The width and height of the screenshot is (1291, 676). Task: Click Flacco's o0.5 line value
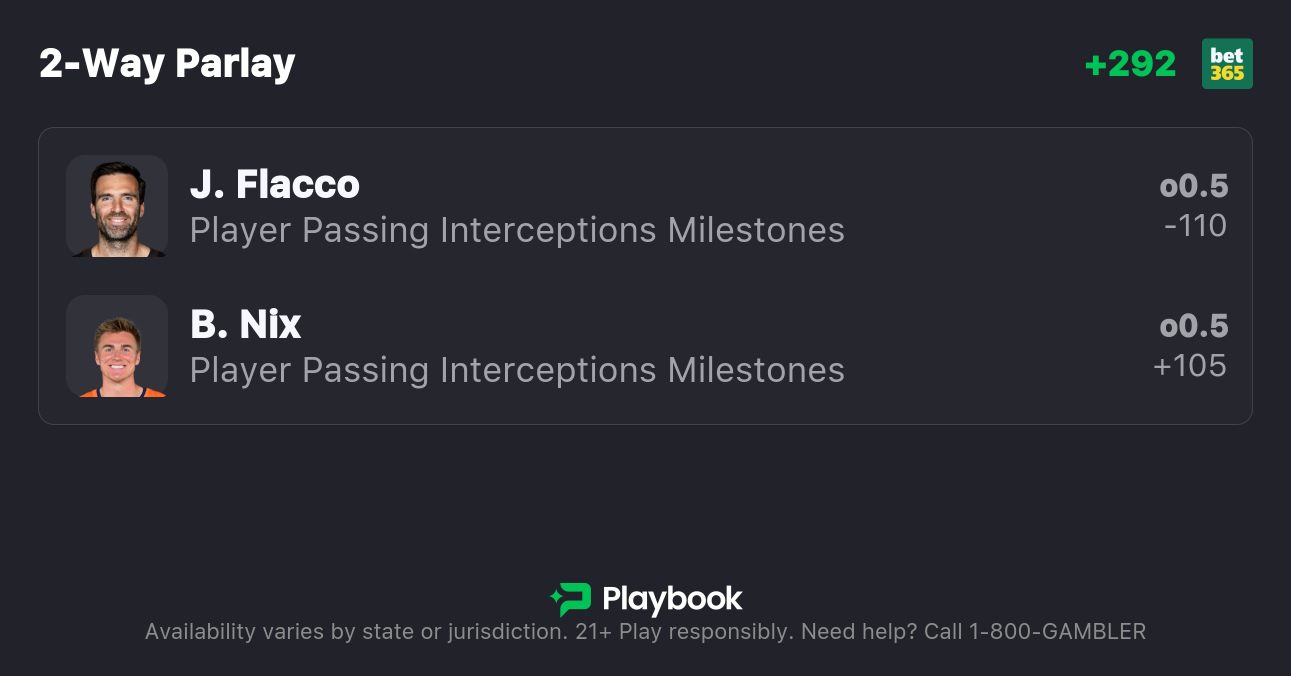[x=1193, y=186]
